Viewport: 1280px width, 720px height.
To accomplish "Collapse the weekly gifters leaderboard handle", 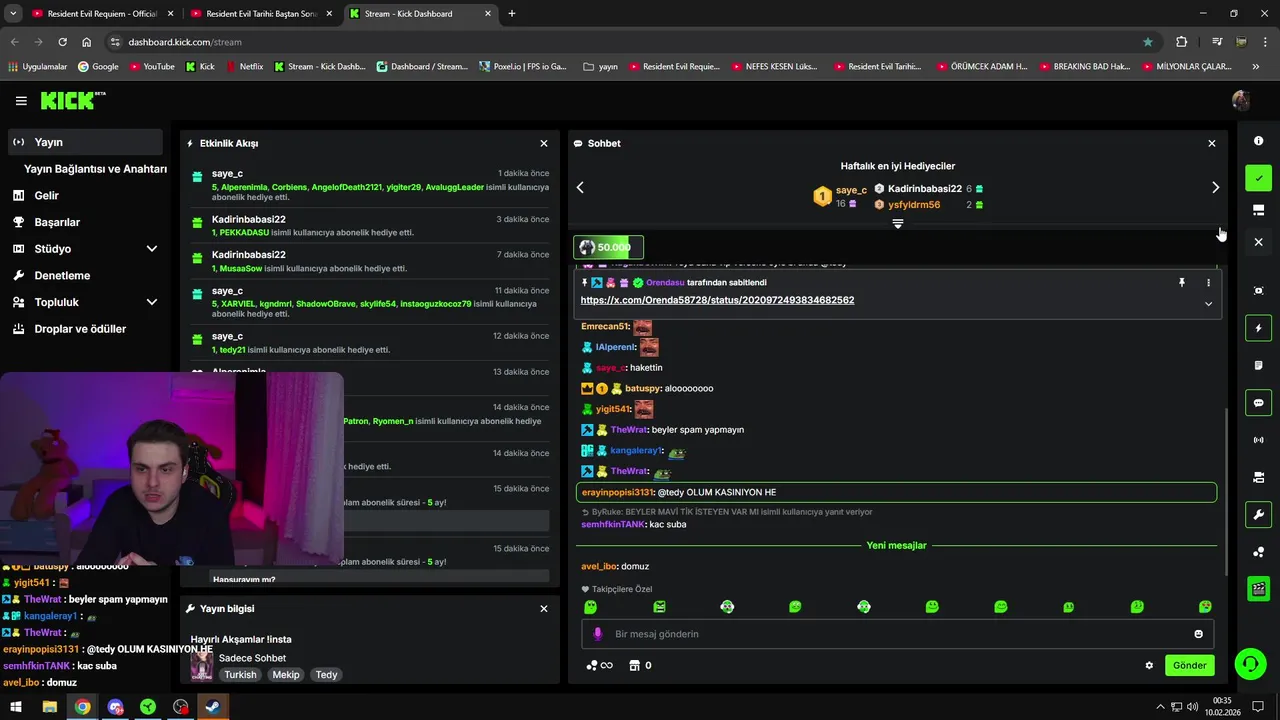I will (898, 224).
